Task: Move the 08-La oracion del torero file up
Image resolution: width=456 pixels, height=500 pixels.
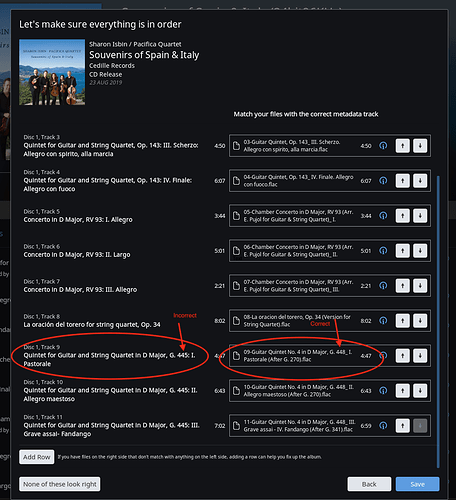Action: [x=403, y=321]
